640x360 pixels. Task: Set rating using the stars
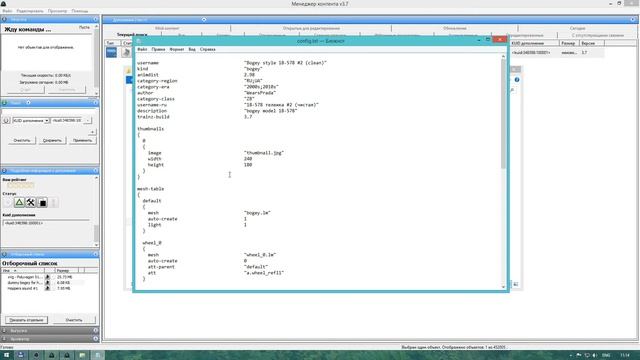20,186
